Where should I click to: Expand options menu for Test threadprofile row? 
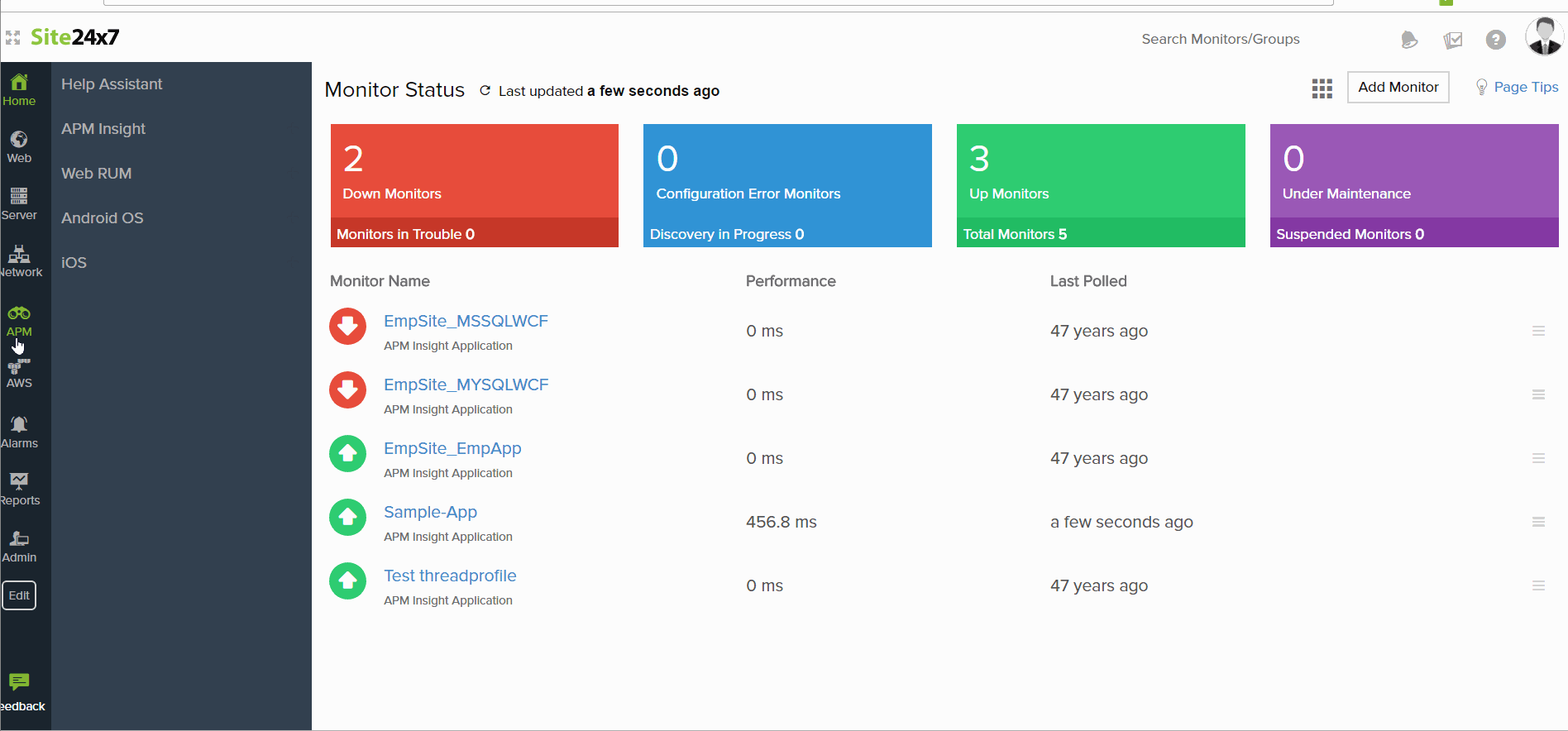click(x=1538, y=585)
